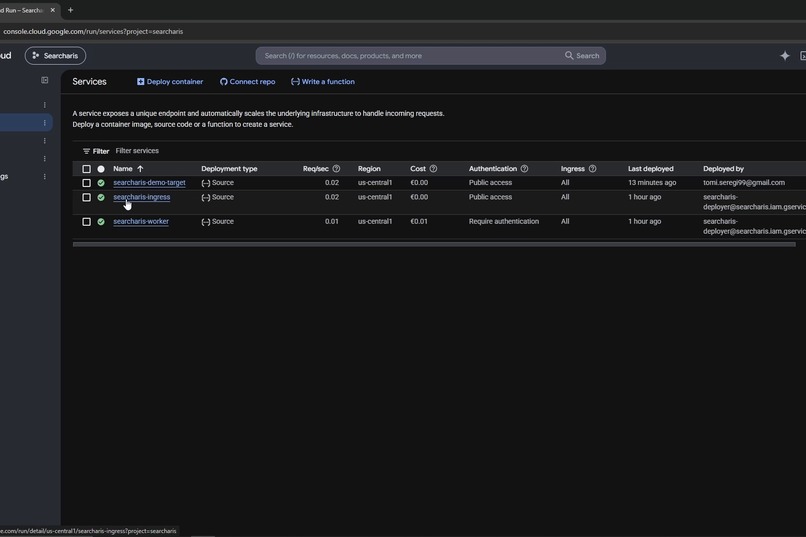Image resolution: width=806 pixels, height=537 pixels.
Task: Click the Cost help icon
Action: click(433, 169)
